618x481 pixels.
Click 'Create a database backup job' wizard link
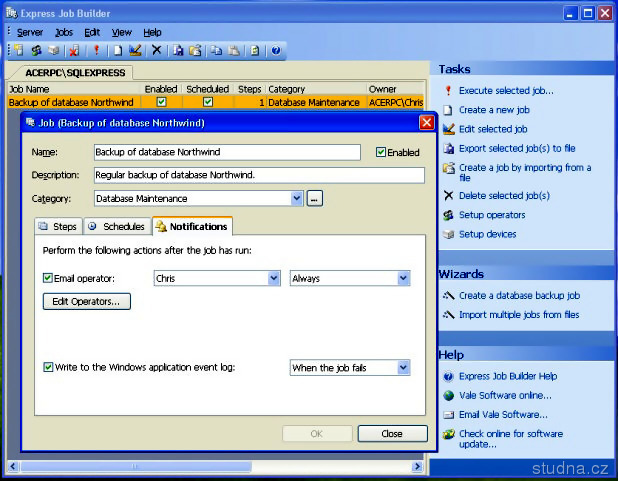518,295
